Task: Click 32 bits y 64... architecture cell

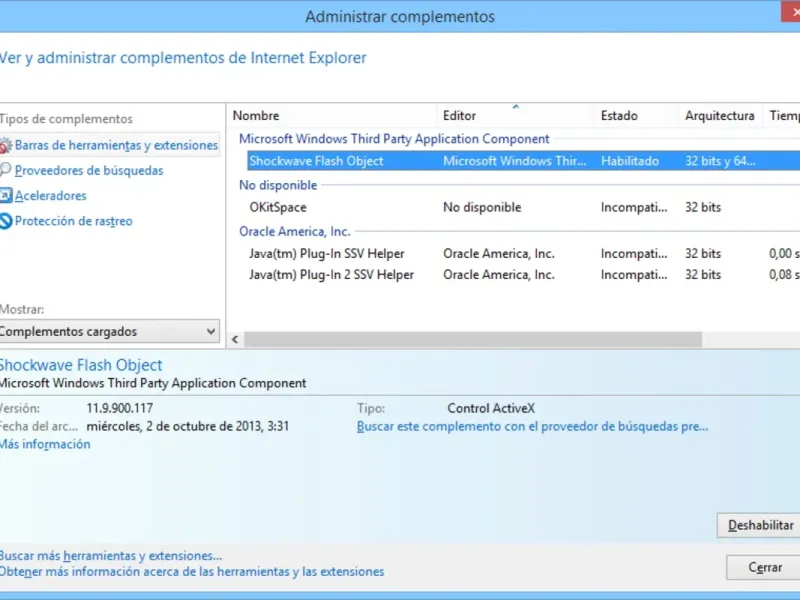Action: pyautogui.click(x=720, y=161)
